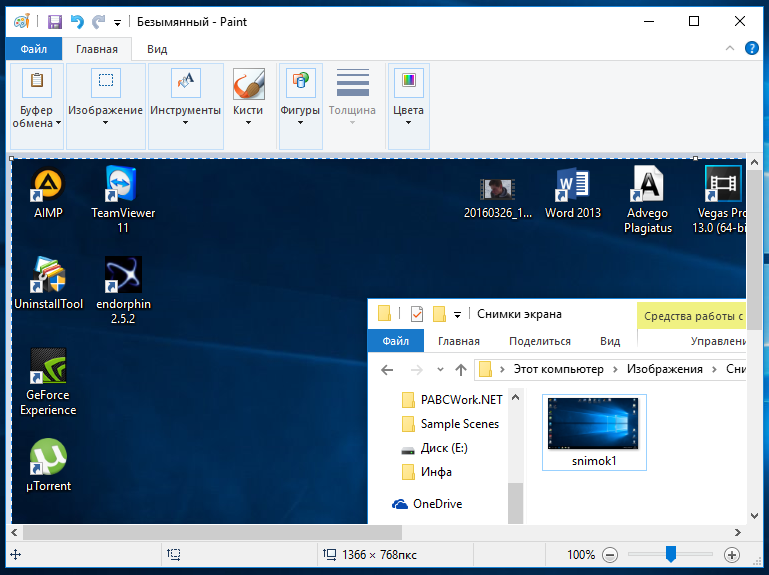
Task: Click the Advego Plagiatus shortcut
Action: pyautogui.click(x=647, y=199)
